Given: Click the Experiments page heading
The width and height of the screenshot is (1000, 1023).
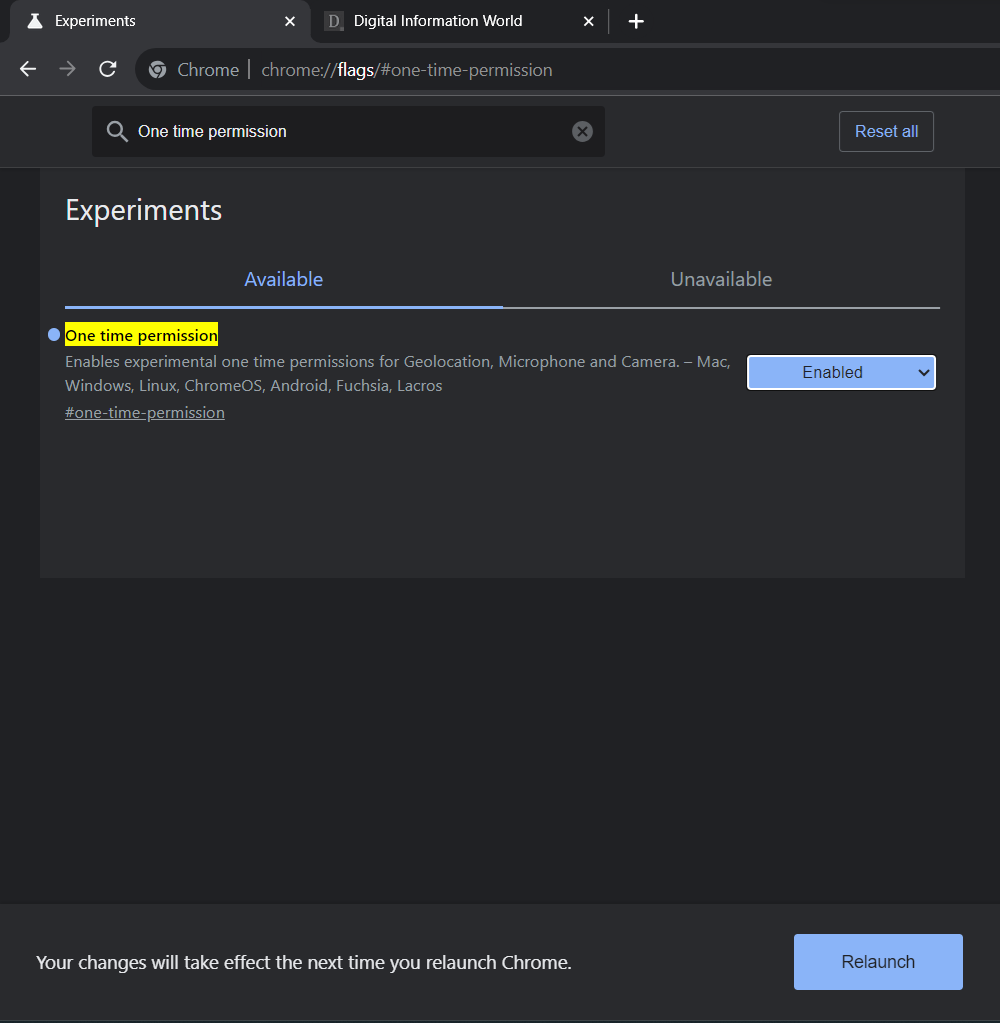Looking at the screenshot, I should [144, 211].
